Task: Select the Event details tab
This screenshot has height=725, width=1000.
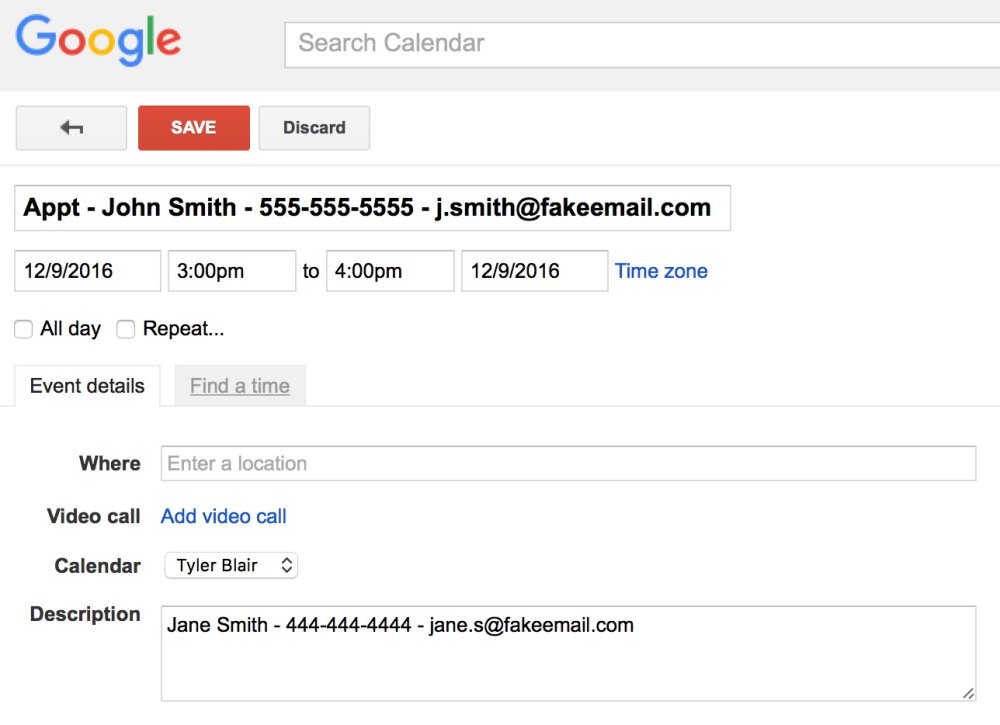Action: (87, 386)
